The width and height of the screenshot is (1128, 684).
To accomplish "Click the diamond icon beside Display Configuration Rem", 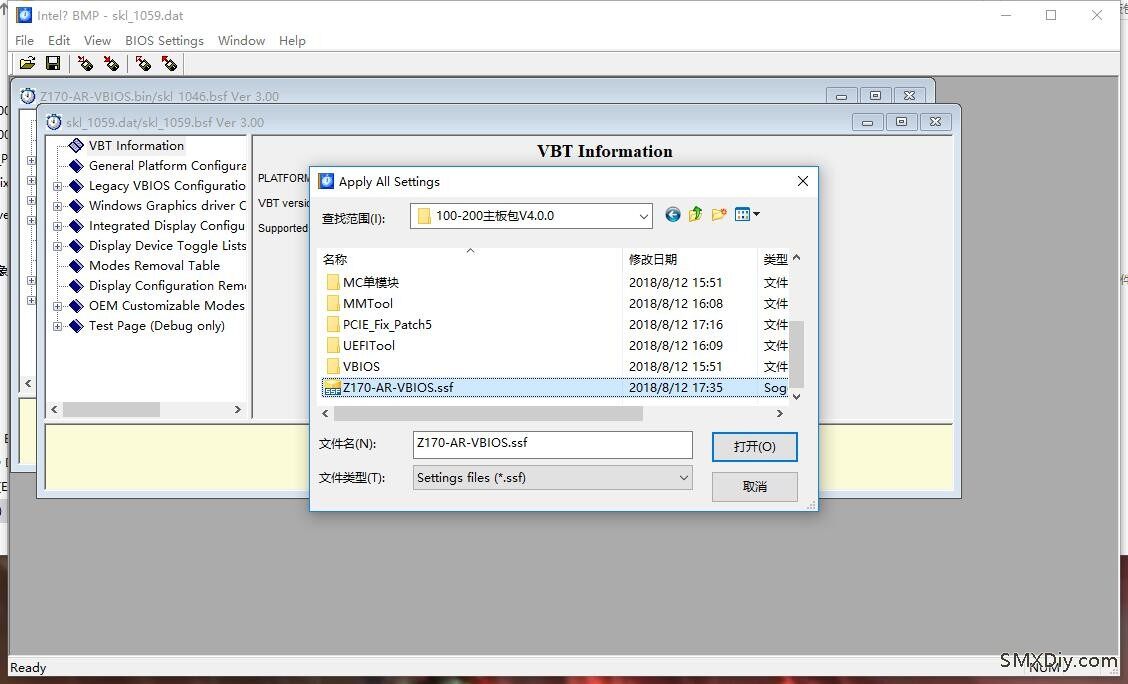I will click(x=76, y=286).
